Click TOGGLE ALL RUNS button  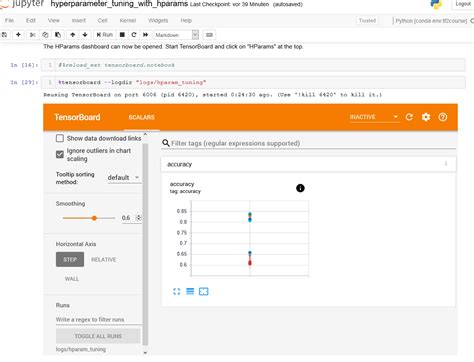(x=98, y=336)
